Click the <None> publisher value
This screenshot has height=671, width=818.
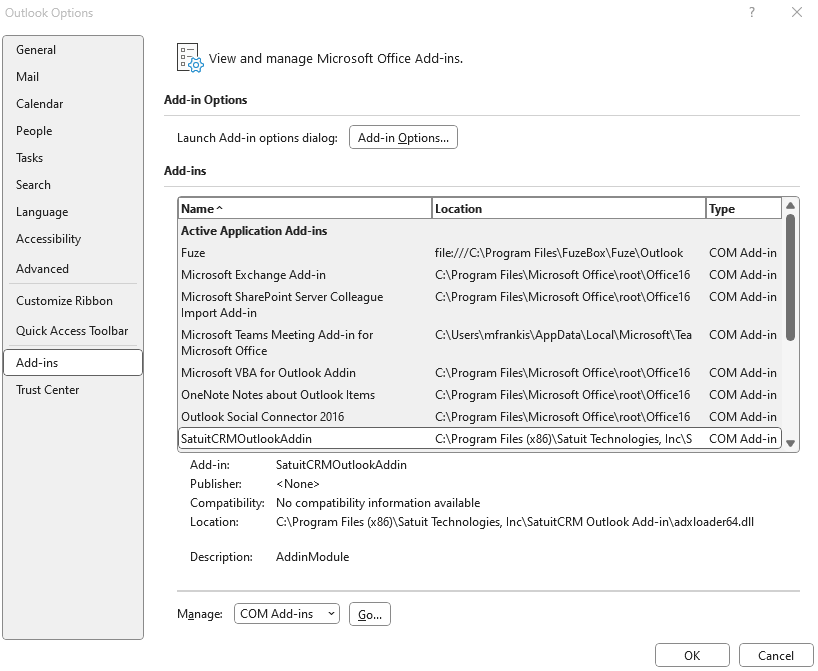click(x=297, y=484)
